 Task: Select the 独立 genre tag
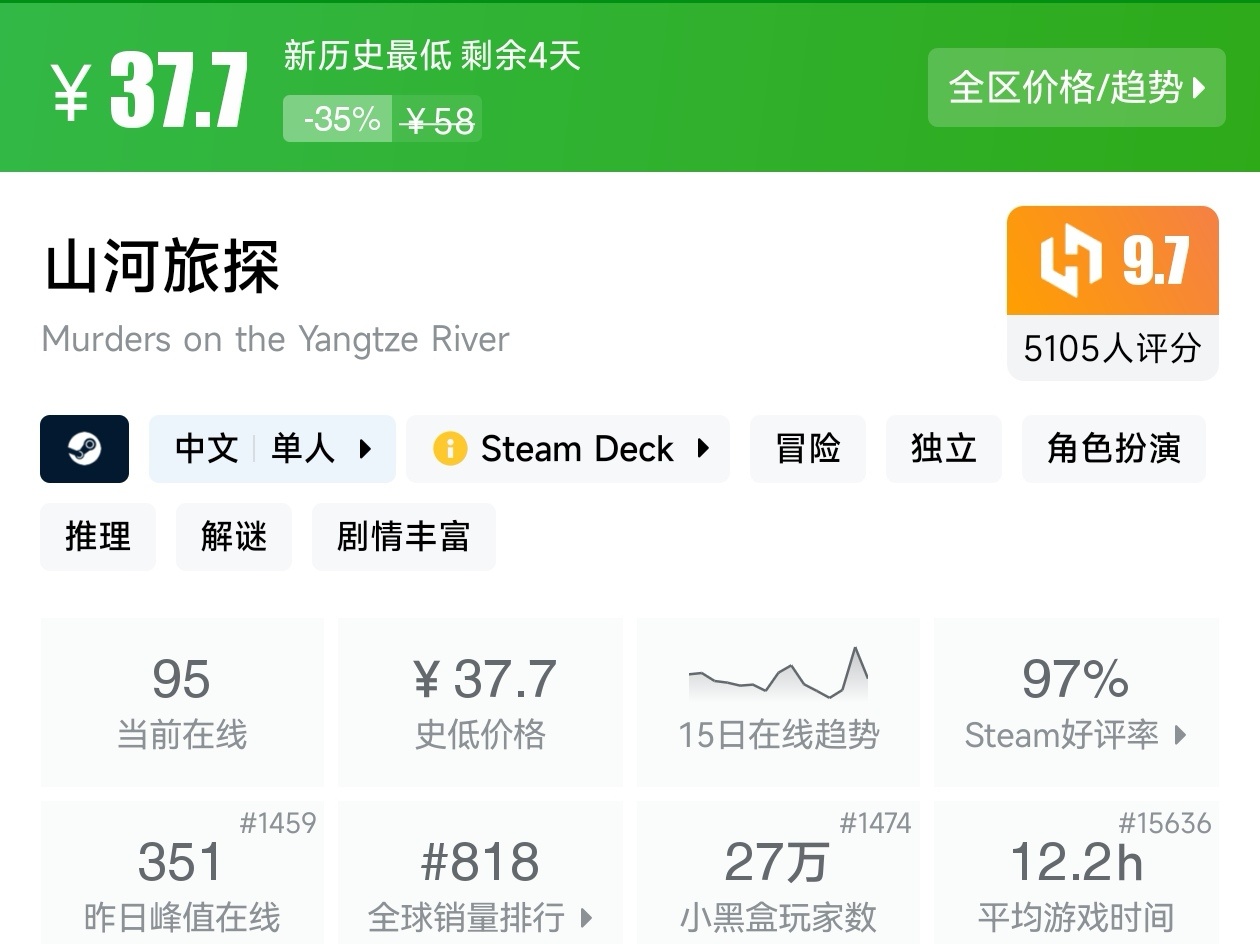(x=944, y=449)
